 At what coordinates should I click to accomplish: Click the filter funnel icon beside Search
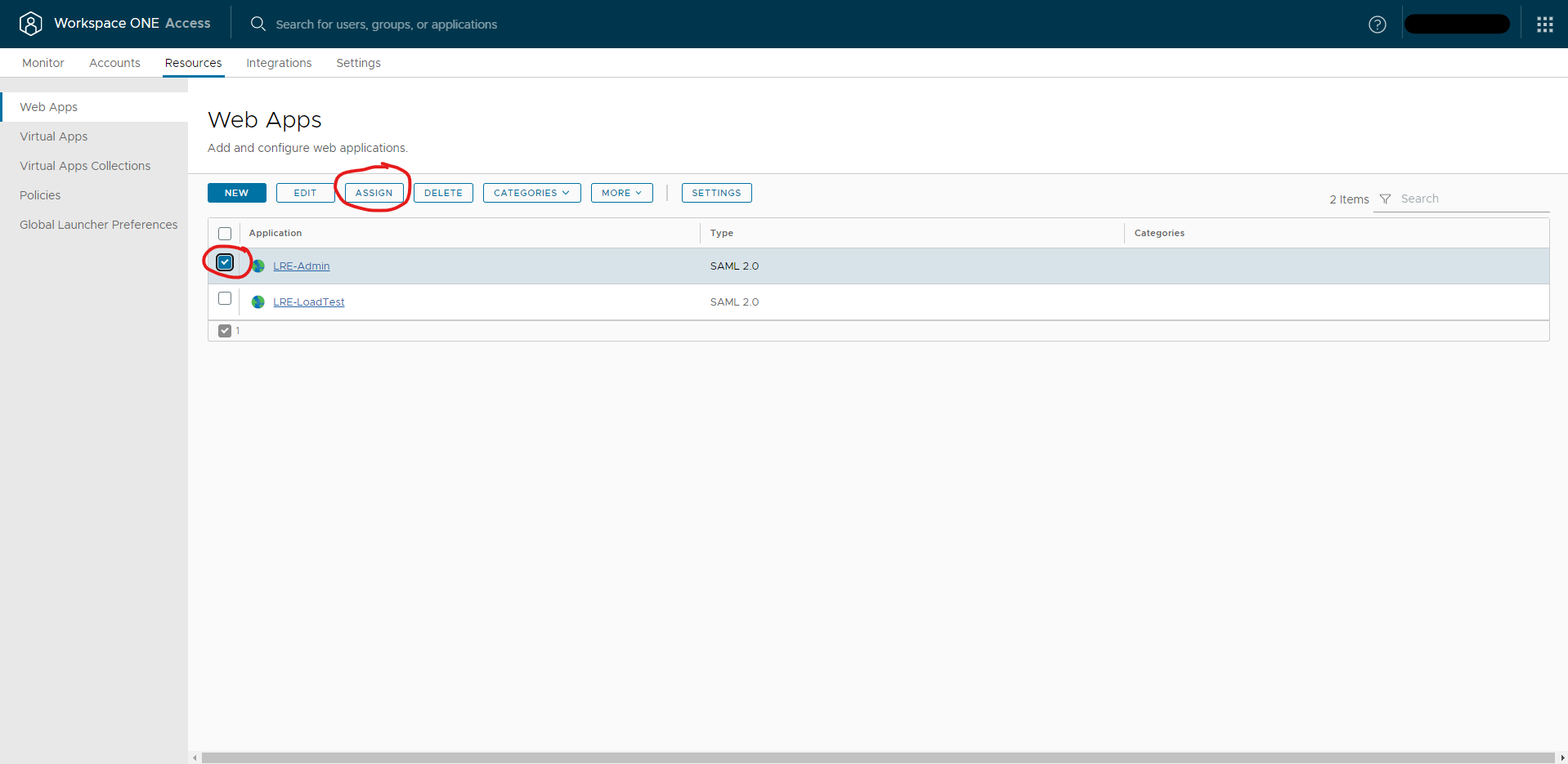click(1384, 199)
